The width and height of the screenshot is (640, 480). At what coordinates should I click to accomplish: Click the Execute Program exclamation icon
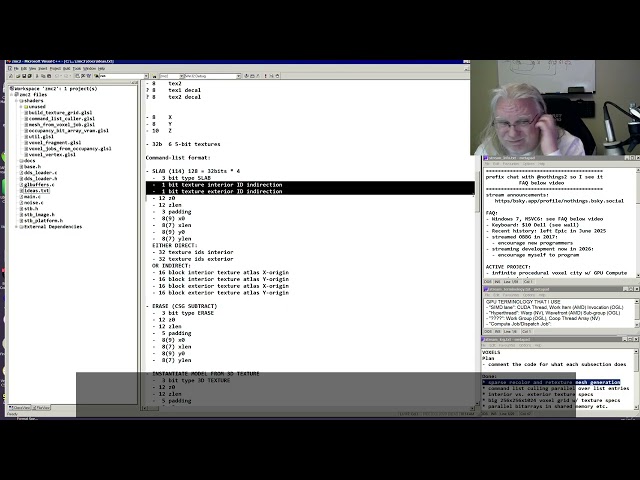pos(266,76)
